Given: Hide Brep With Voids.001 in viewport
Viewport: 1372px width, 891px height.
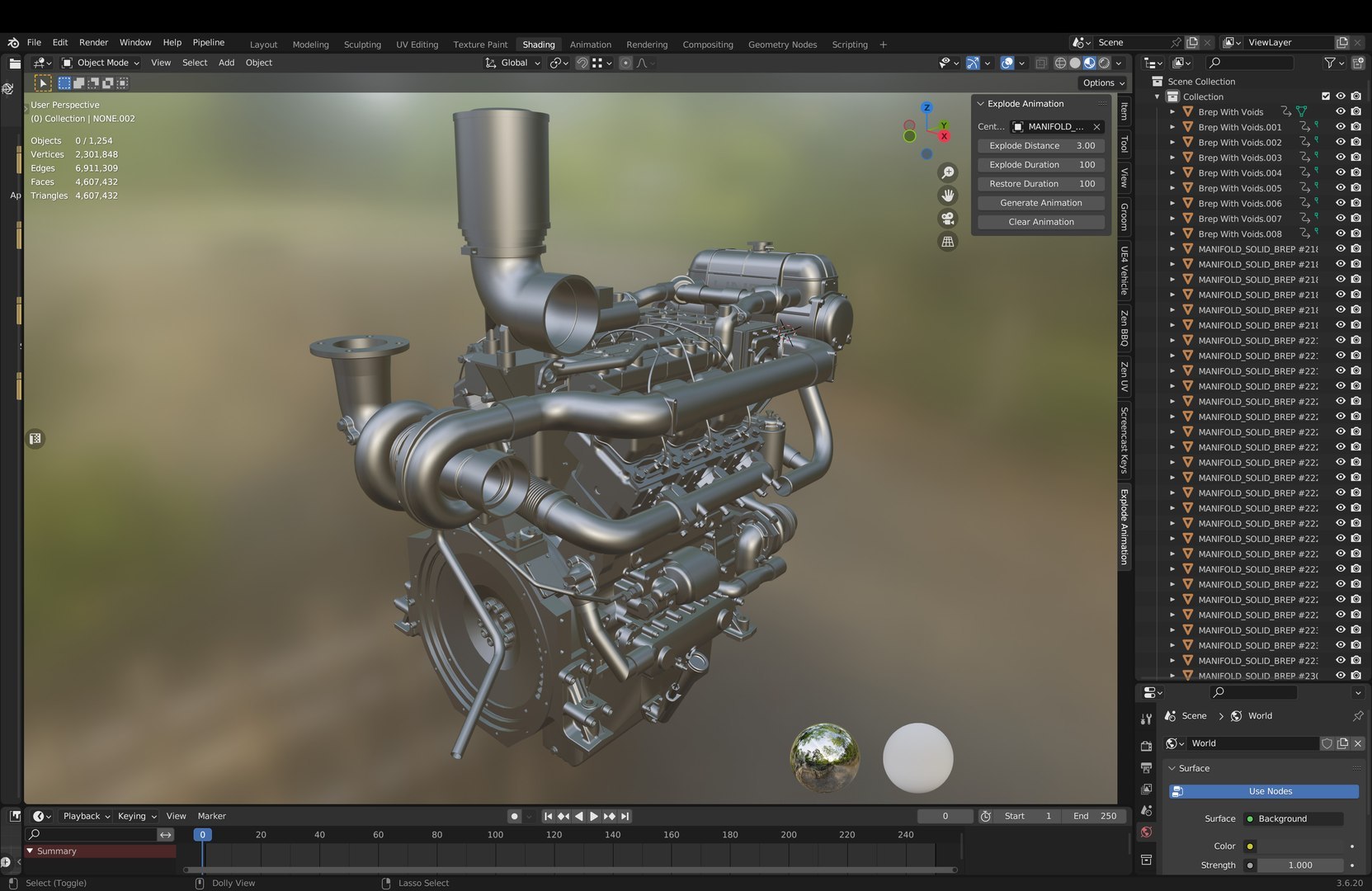Looking at the screenshot, I should 1341,127.
